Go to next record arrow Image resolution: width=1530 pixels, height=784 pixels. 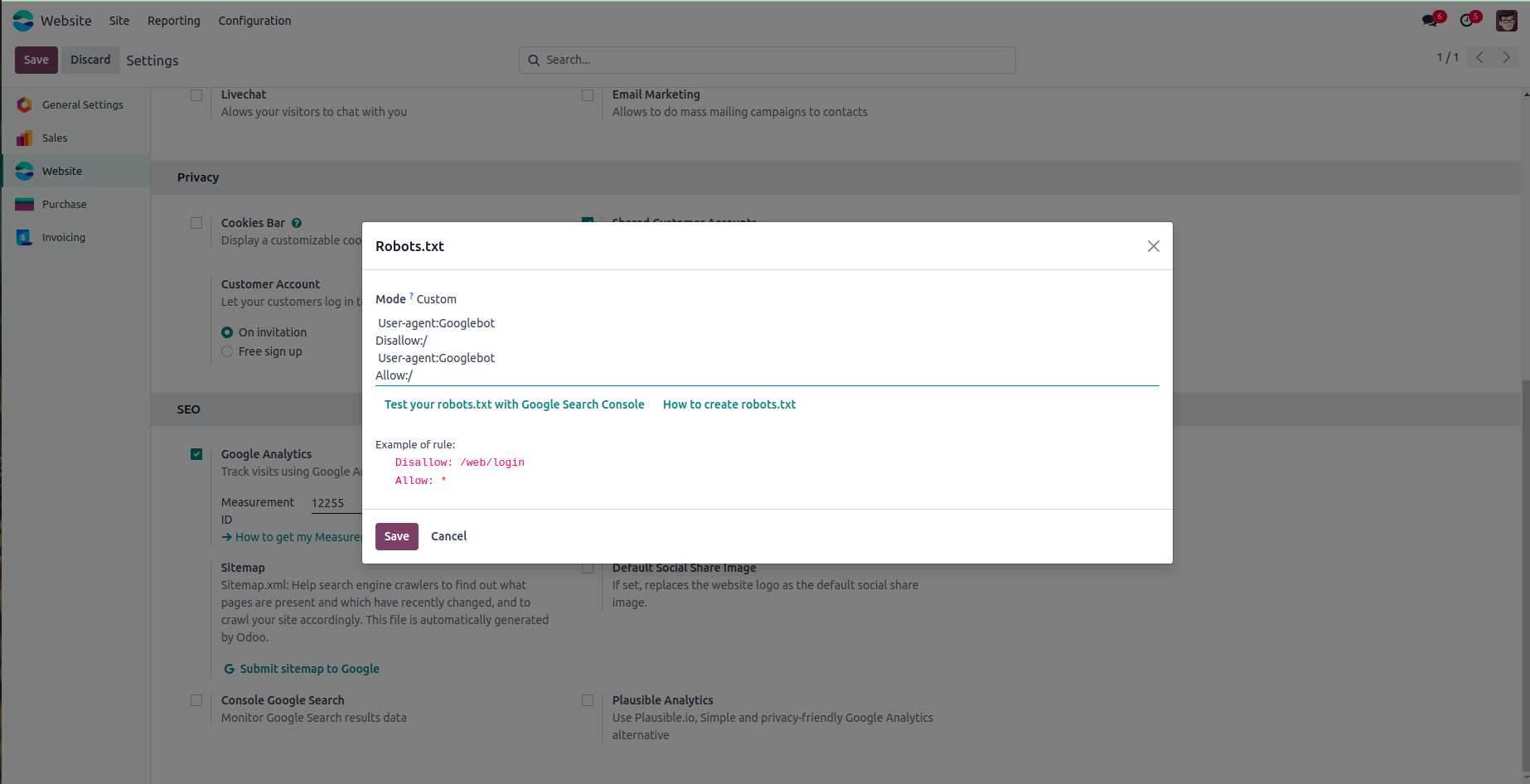tap(1506, 58)
